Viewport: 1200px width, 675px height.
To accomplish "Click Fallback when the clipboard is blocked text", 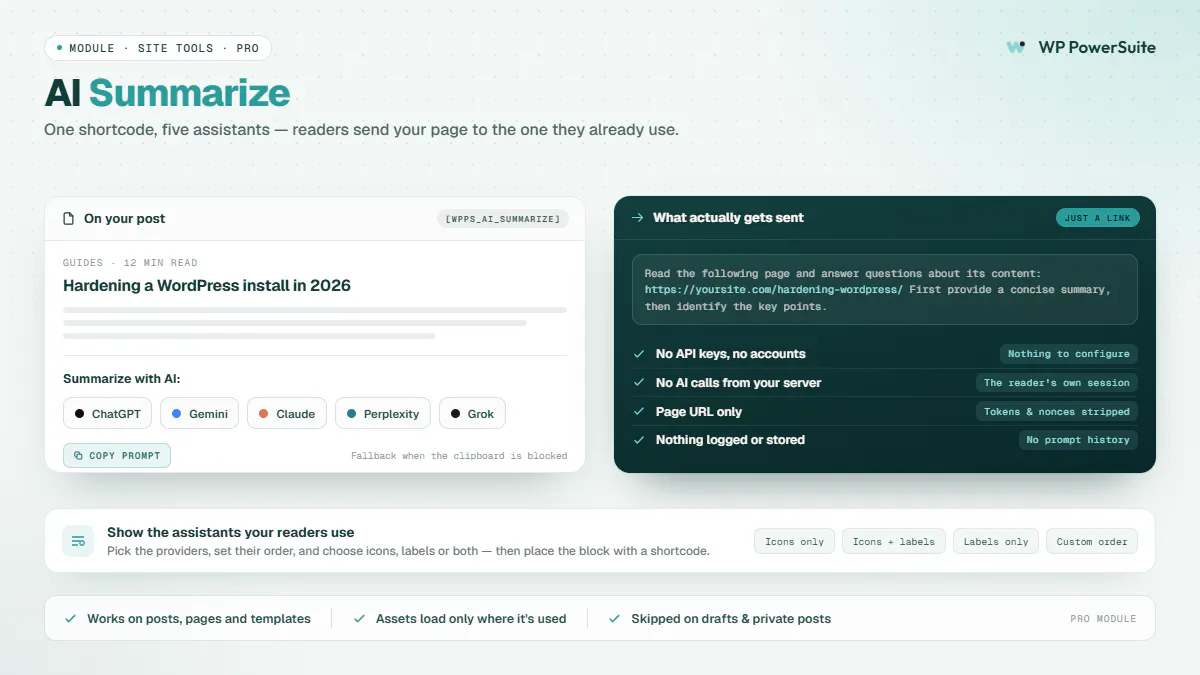I will (459, 456).
